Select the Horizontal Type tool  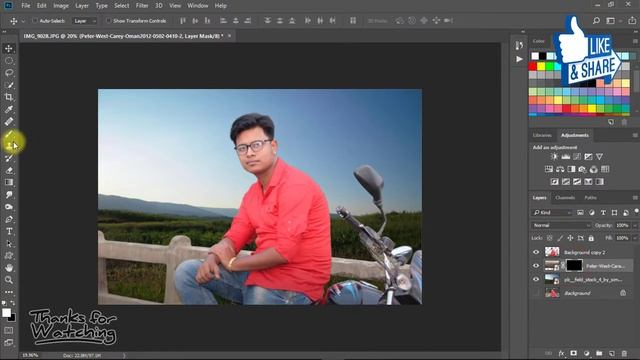pyautogui.click(x=9, y=231)
